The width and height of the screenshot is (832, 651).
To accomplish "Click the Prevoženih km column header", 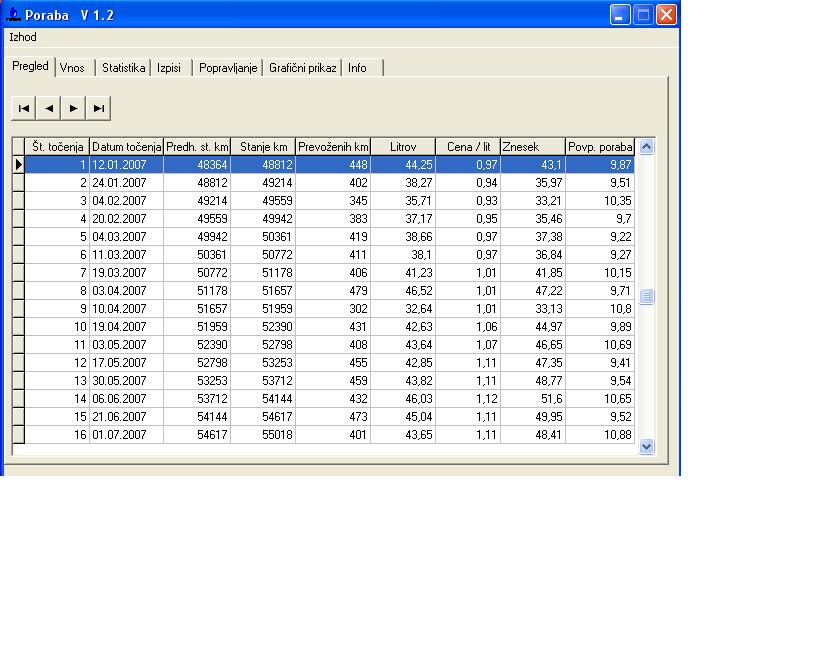I will (333, 147).
